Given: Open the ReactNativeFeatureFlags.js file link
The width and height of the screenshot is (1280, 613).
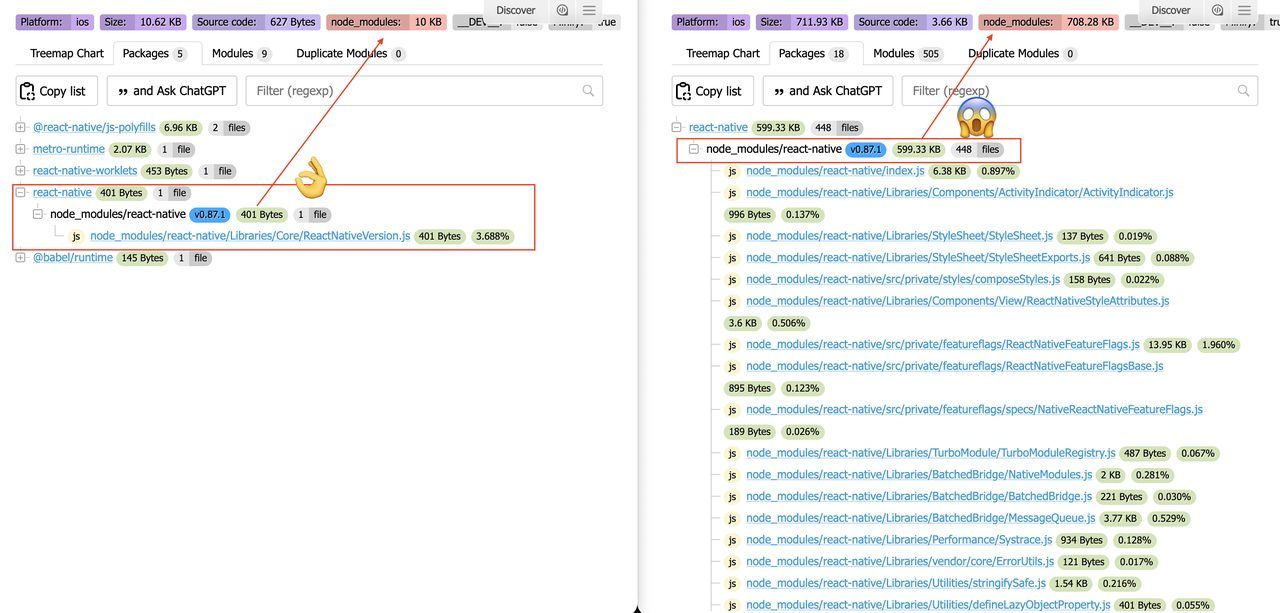Looking at the screenshot, I should tap(943, 345).
